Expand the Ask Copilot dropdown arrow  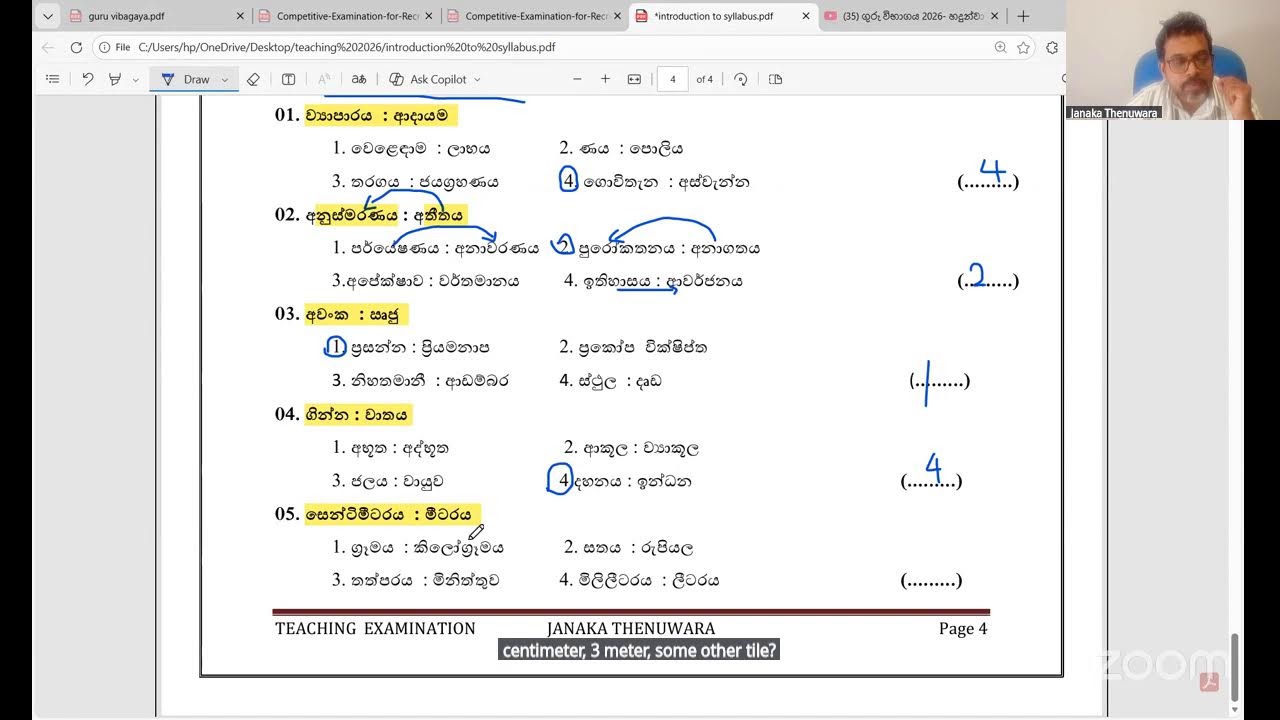pos(477,80)
